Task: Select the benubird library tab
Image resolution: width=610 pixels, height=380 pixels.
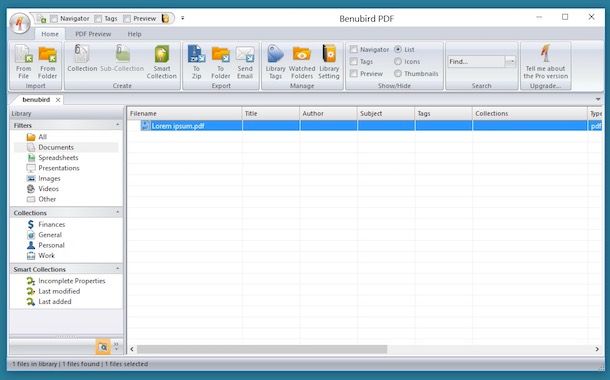Action: [x=36, y=100]
